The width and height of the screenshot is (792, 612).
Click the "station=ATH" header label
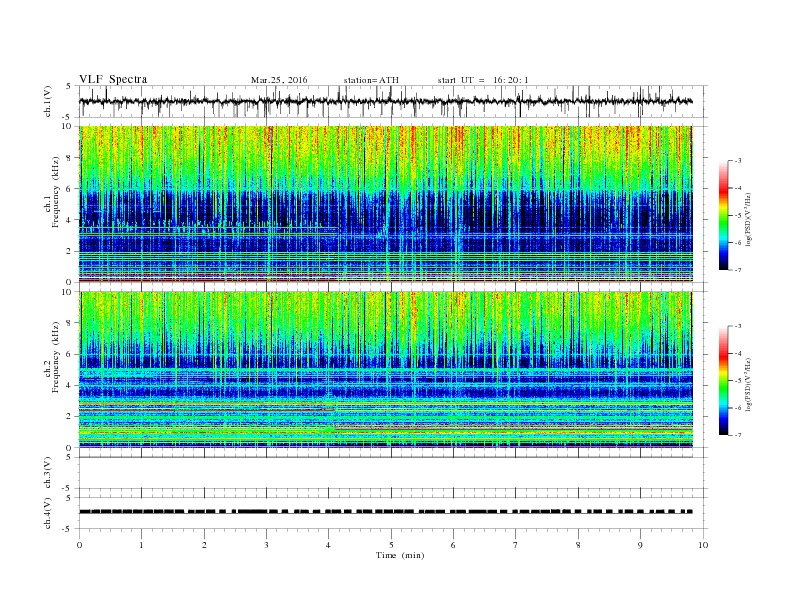click(371, 80)
